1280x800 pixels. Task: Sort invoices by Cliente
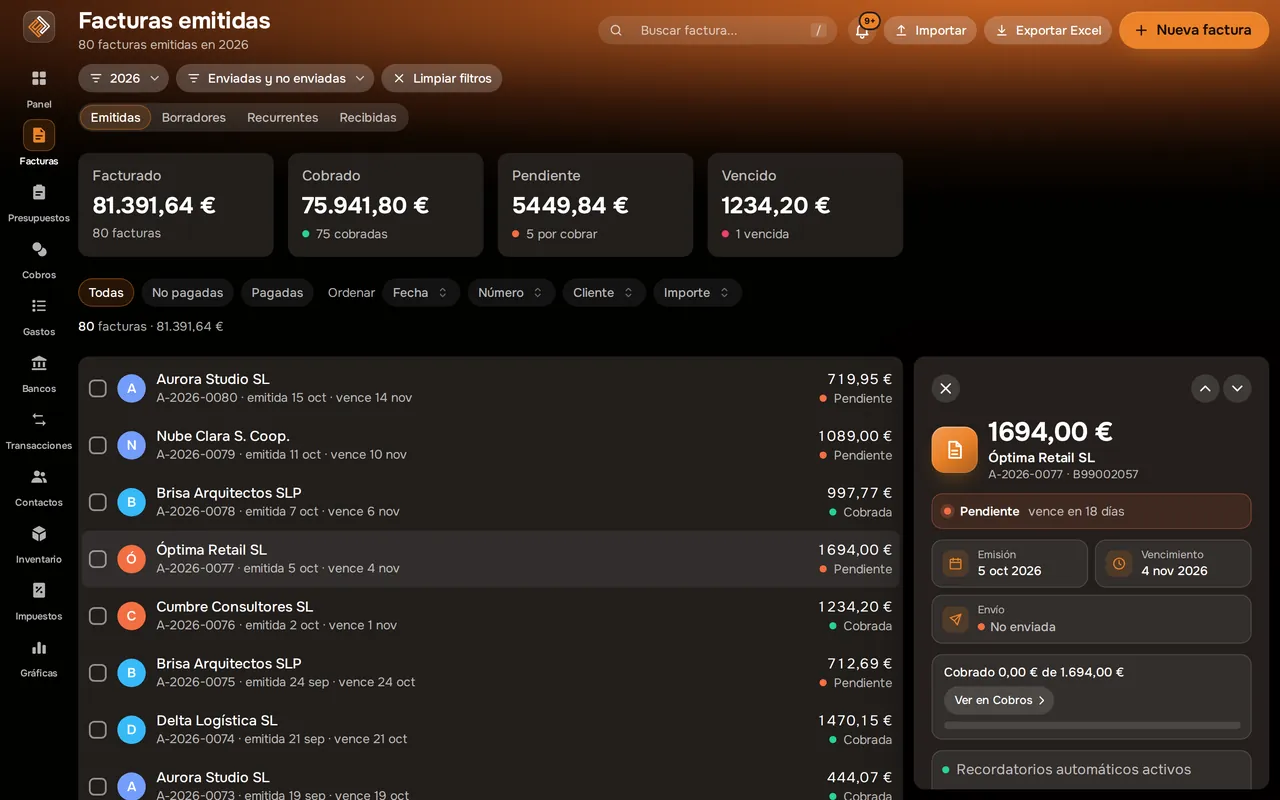[604, 293]
